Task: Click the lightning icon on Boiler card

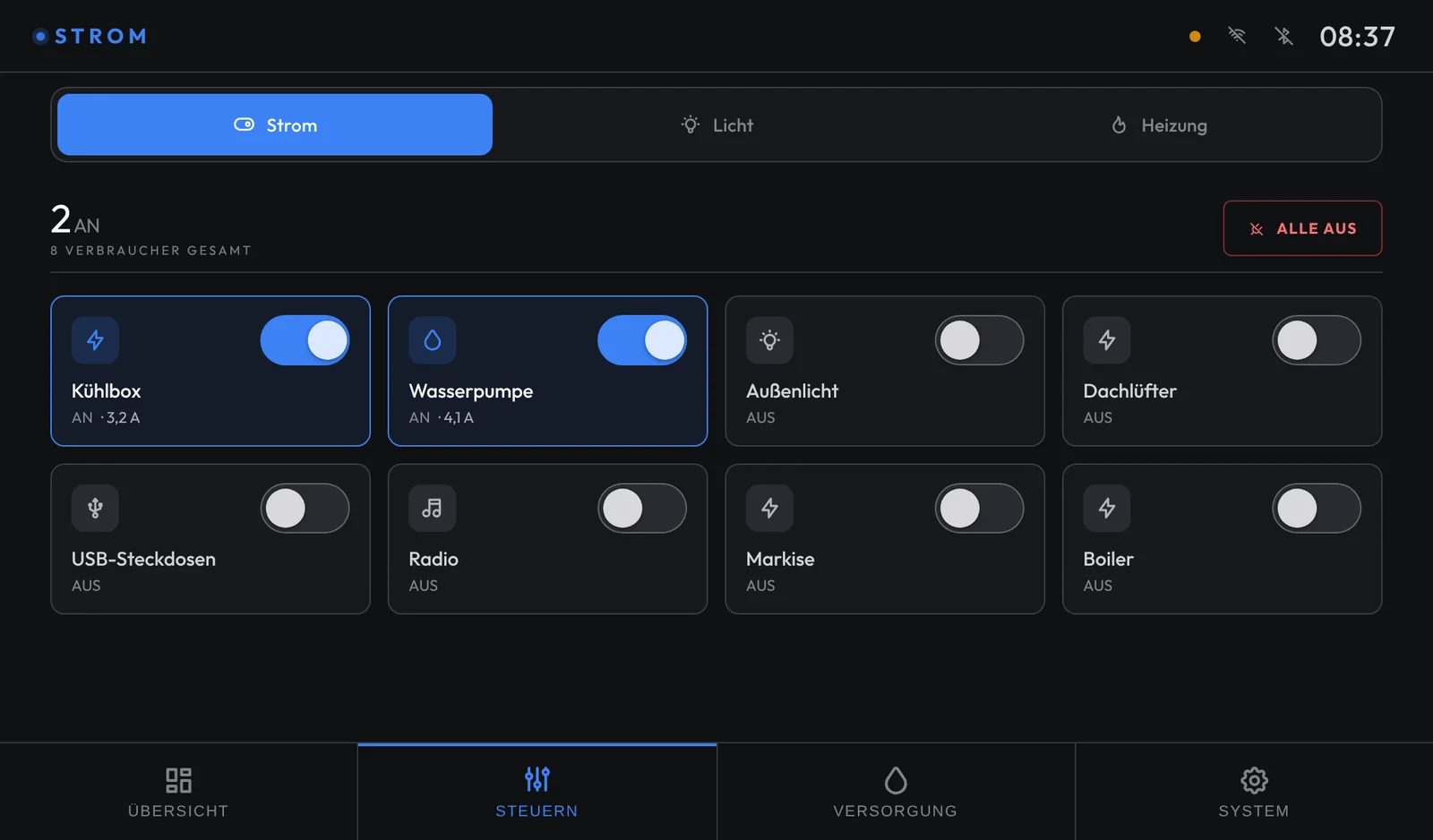Action: click(x=1107, y=508)
